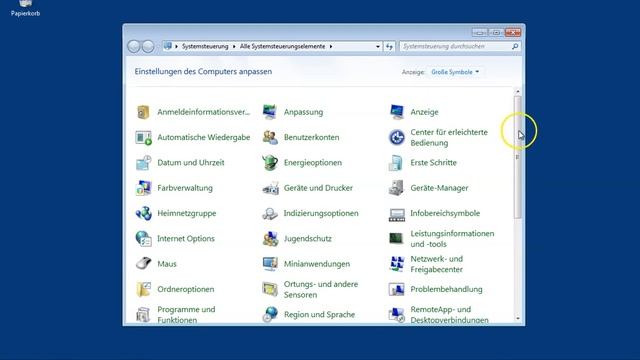Open the Problembehandlung link
The width and height of the screenshot is (640, 360).
(x=446, y=289)
